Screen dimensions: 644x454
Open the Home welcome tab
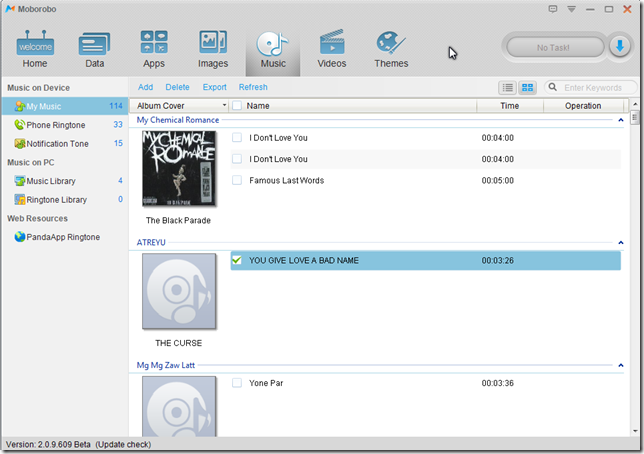[35, 50]
